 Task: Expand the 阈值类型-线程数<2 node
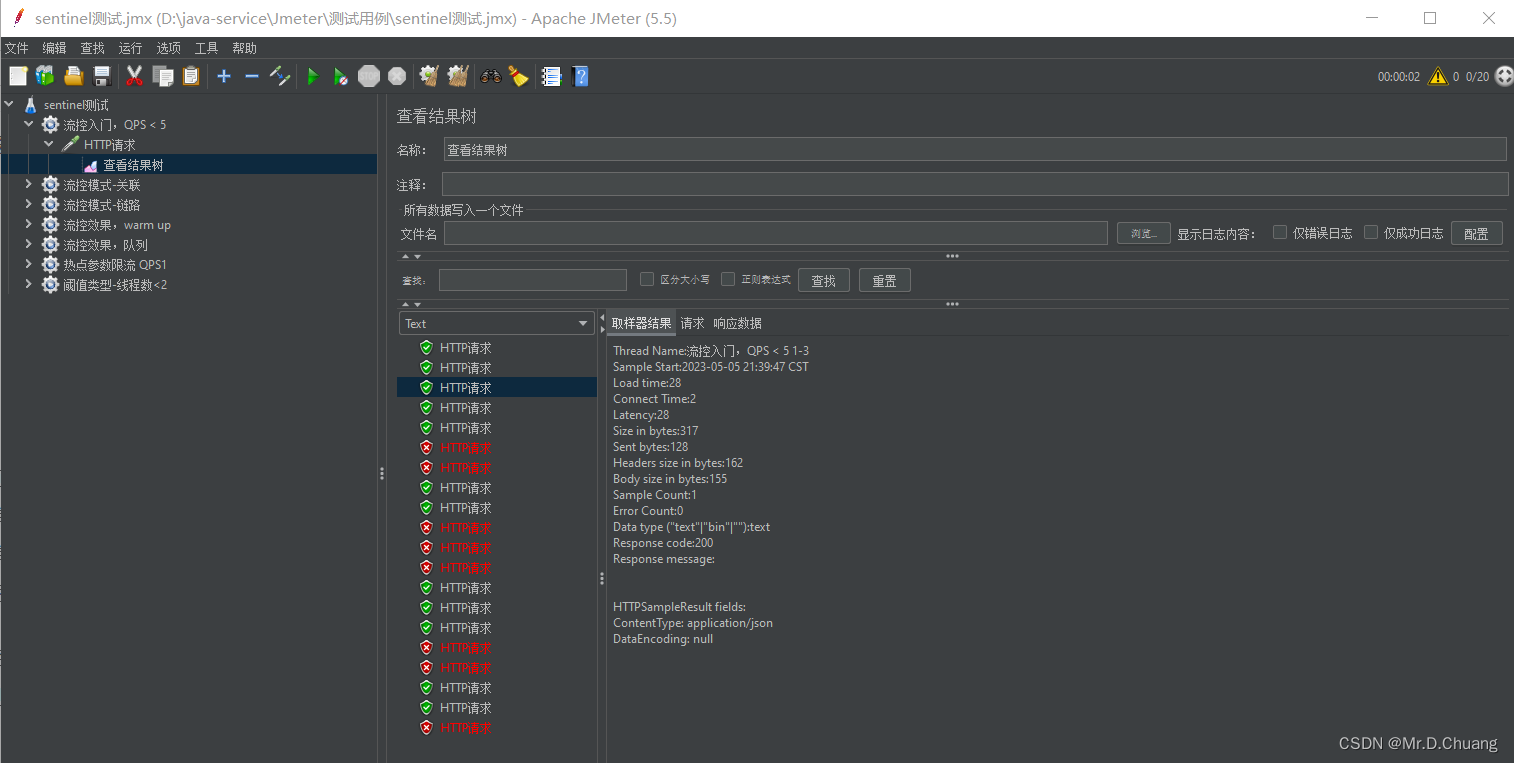[x=29, y=285]
